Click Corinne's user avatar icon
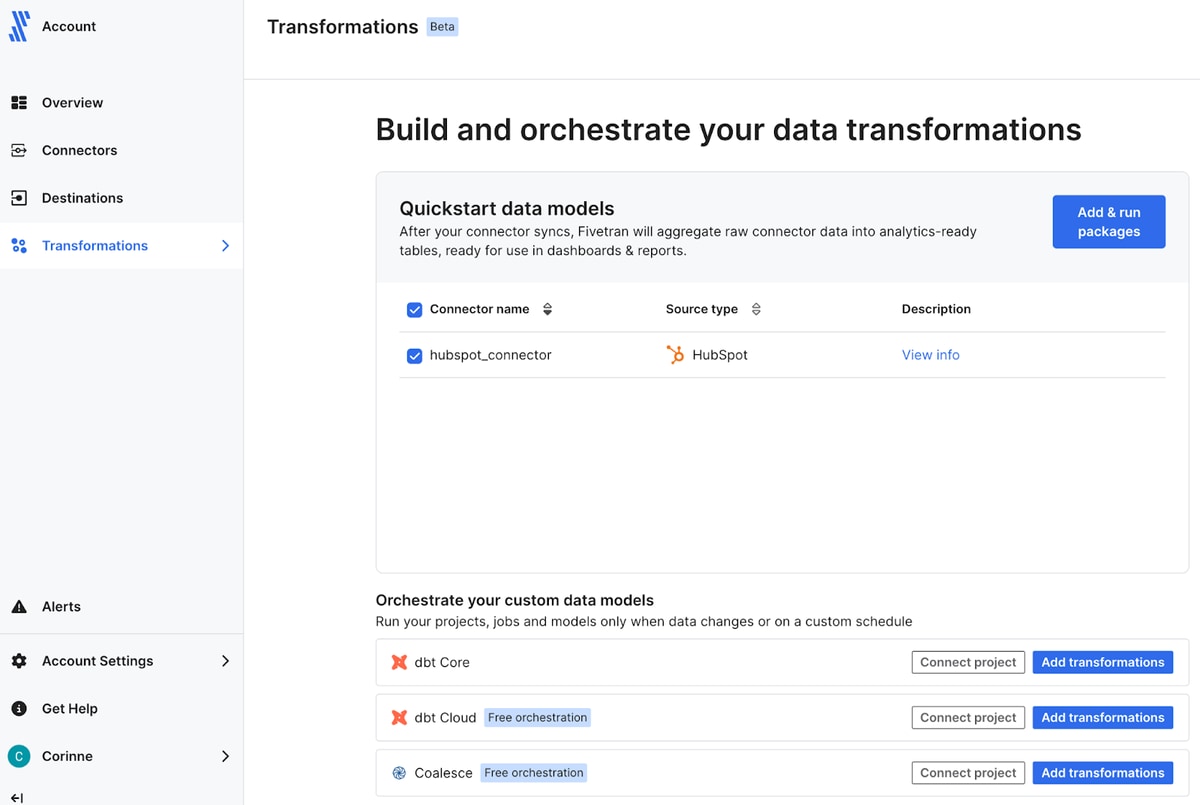The height and width of the screenshot is (805, 1200). pos(19,757)
